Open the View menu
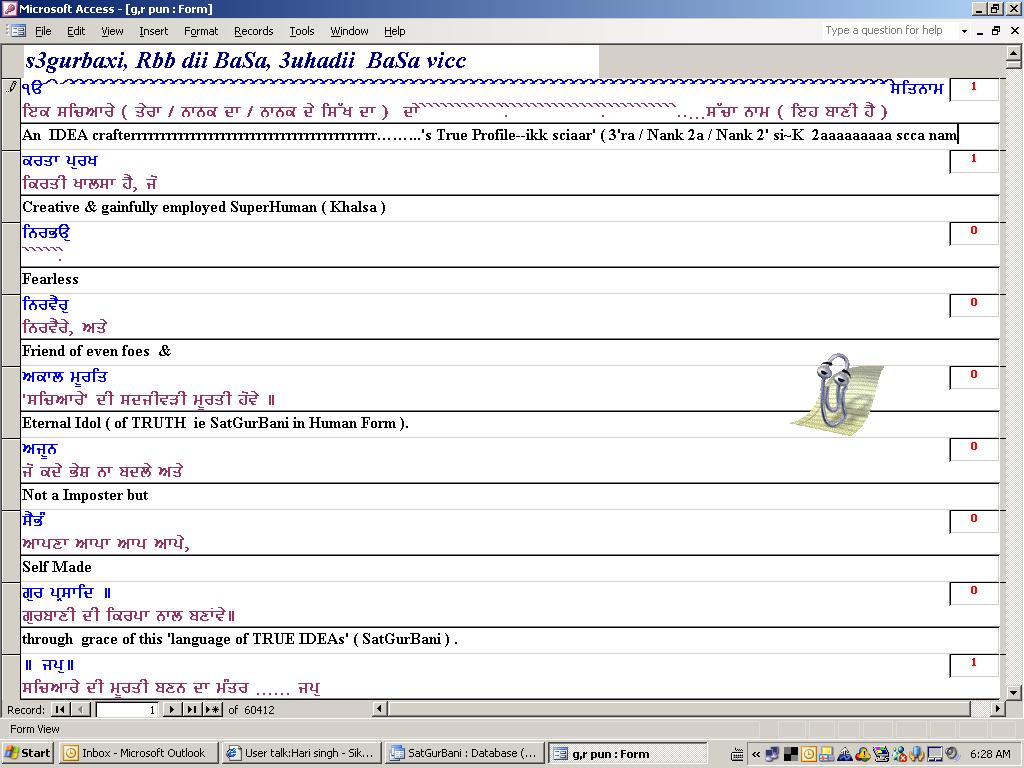 [x=112, y=31]
